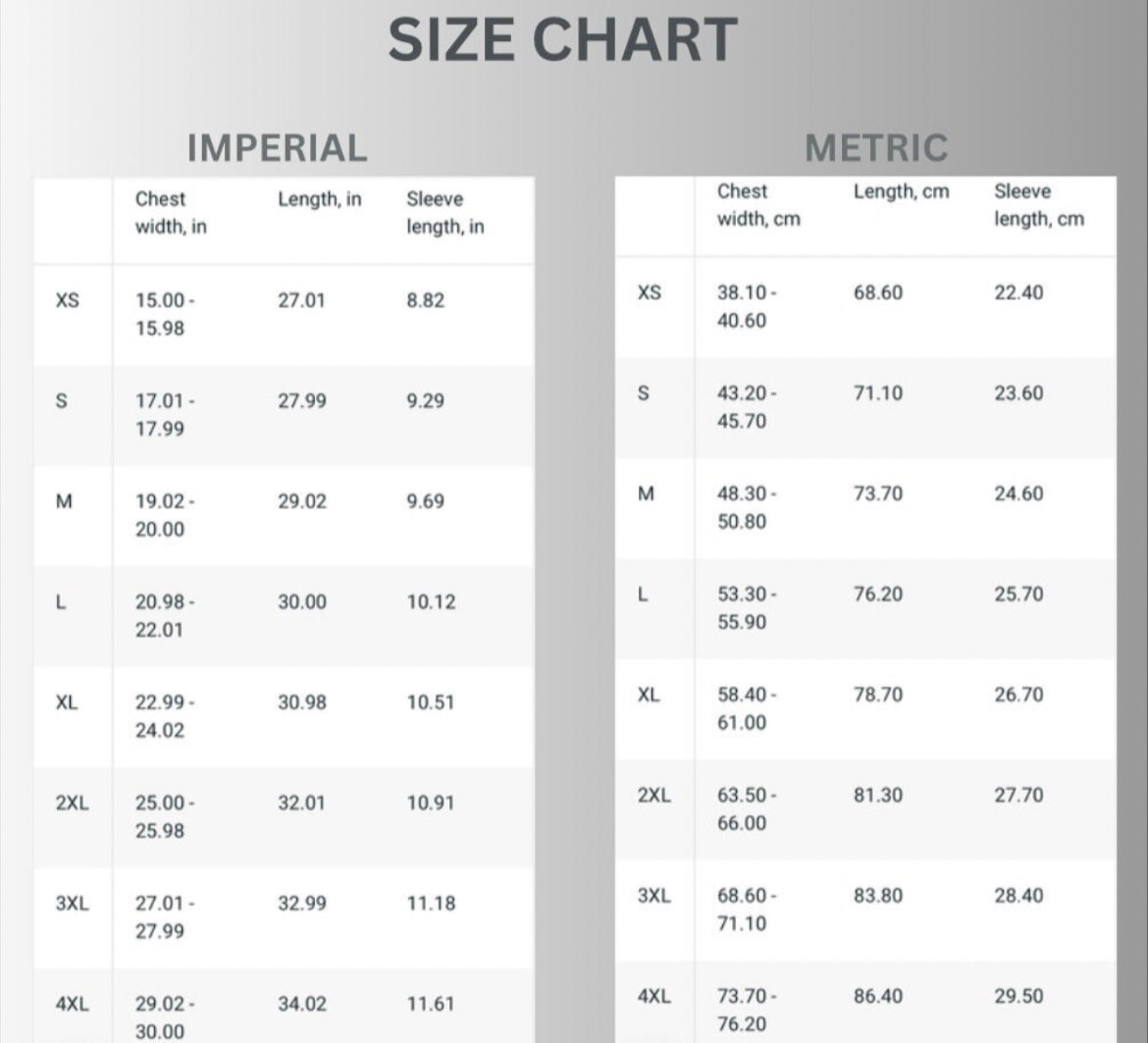1148x1043 pixels.
Task: Click the METRIC table heading
Action: (876, 147)
